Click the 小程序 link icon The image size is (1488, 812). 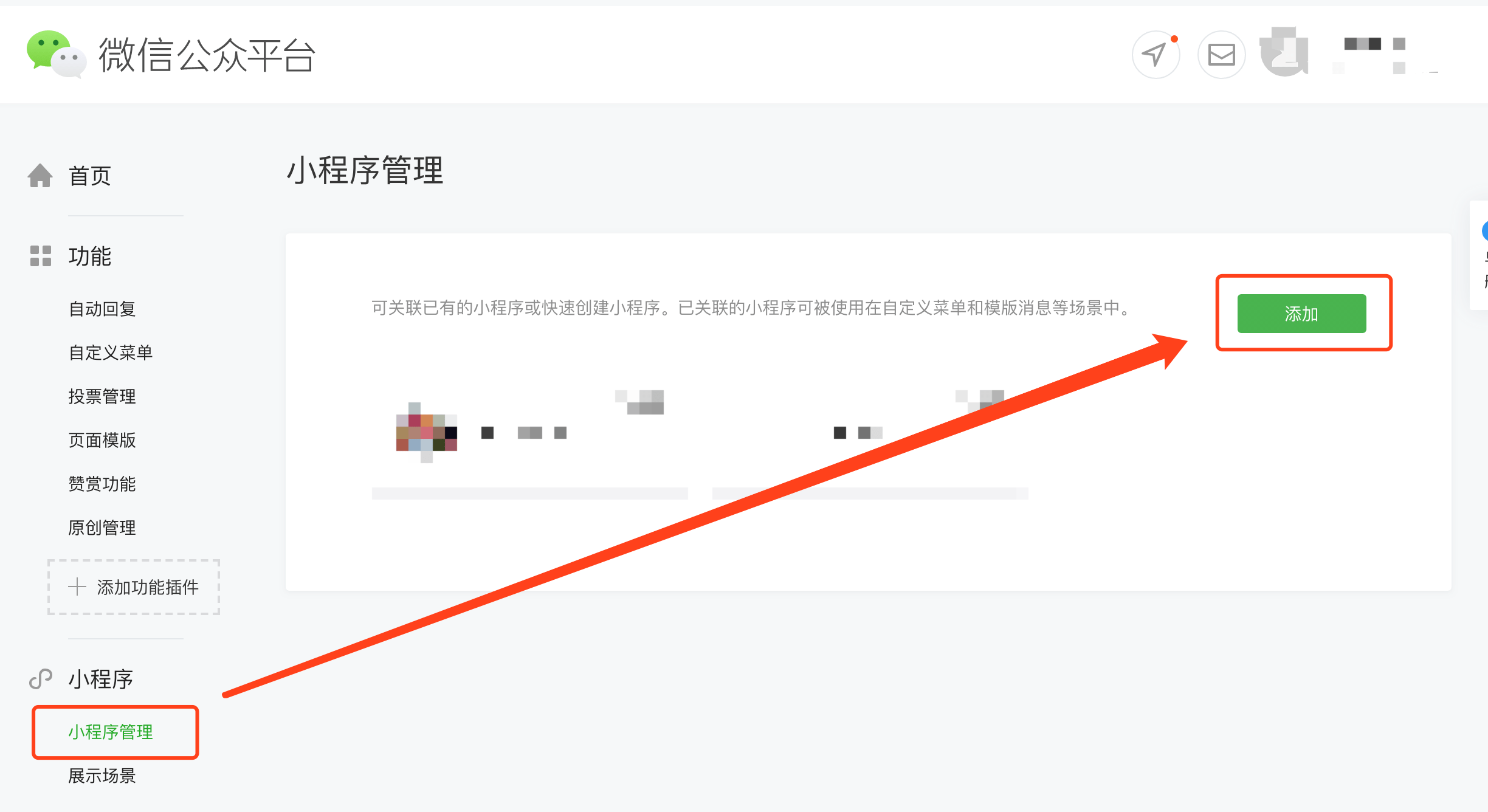click(41, 679)
